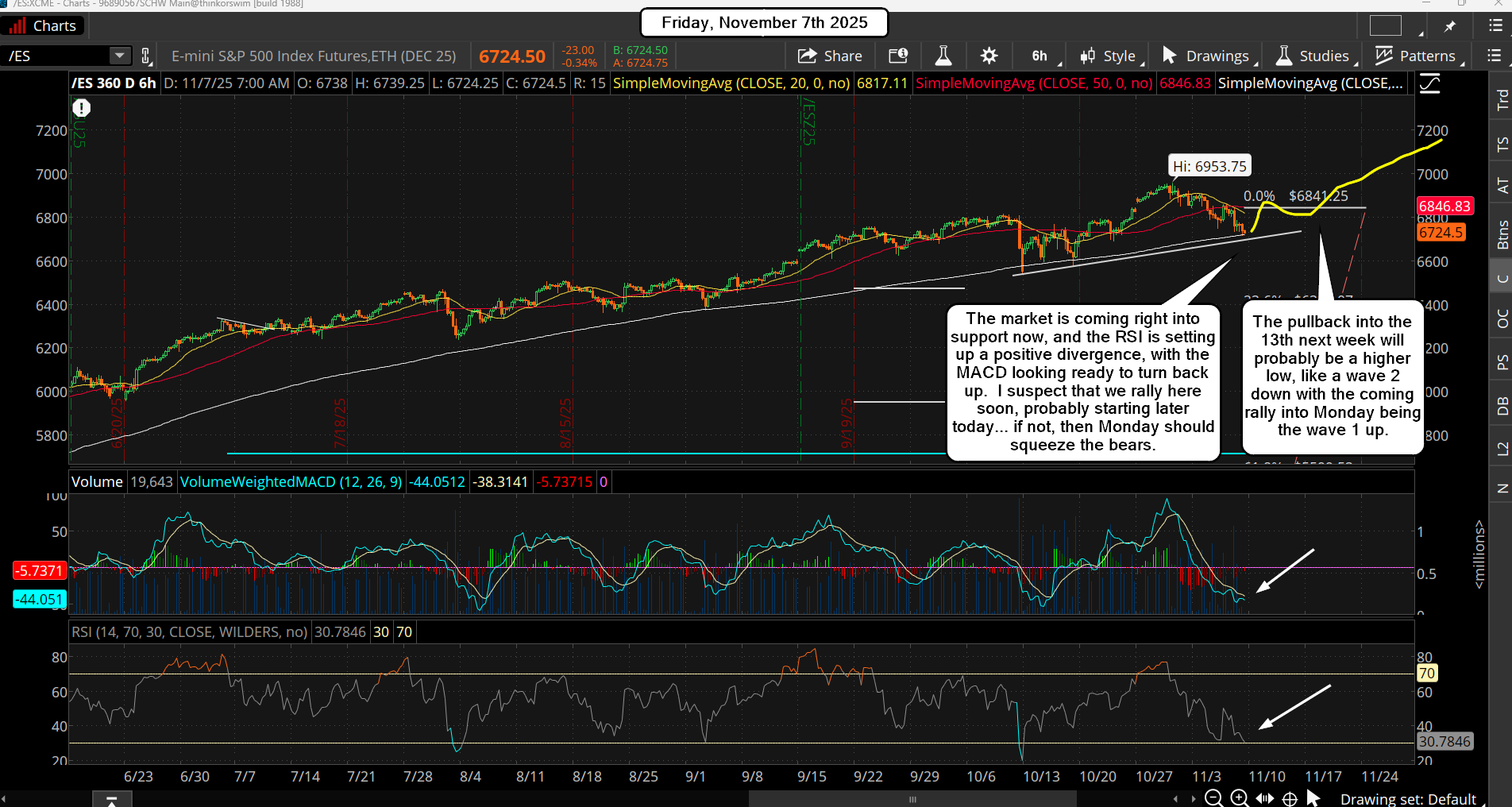Open the Drawings menu
1512x807 pixels.
(1206, 56)
